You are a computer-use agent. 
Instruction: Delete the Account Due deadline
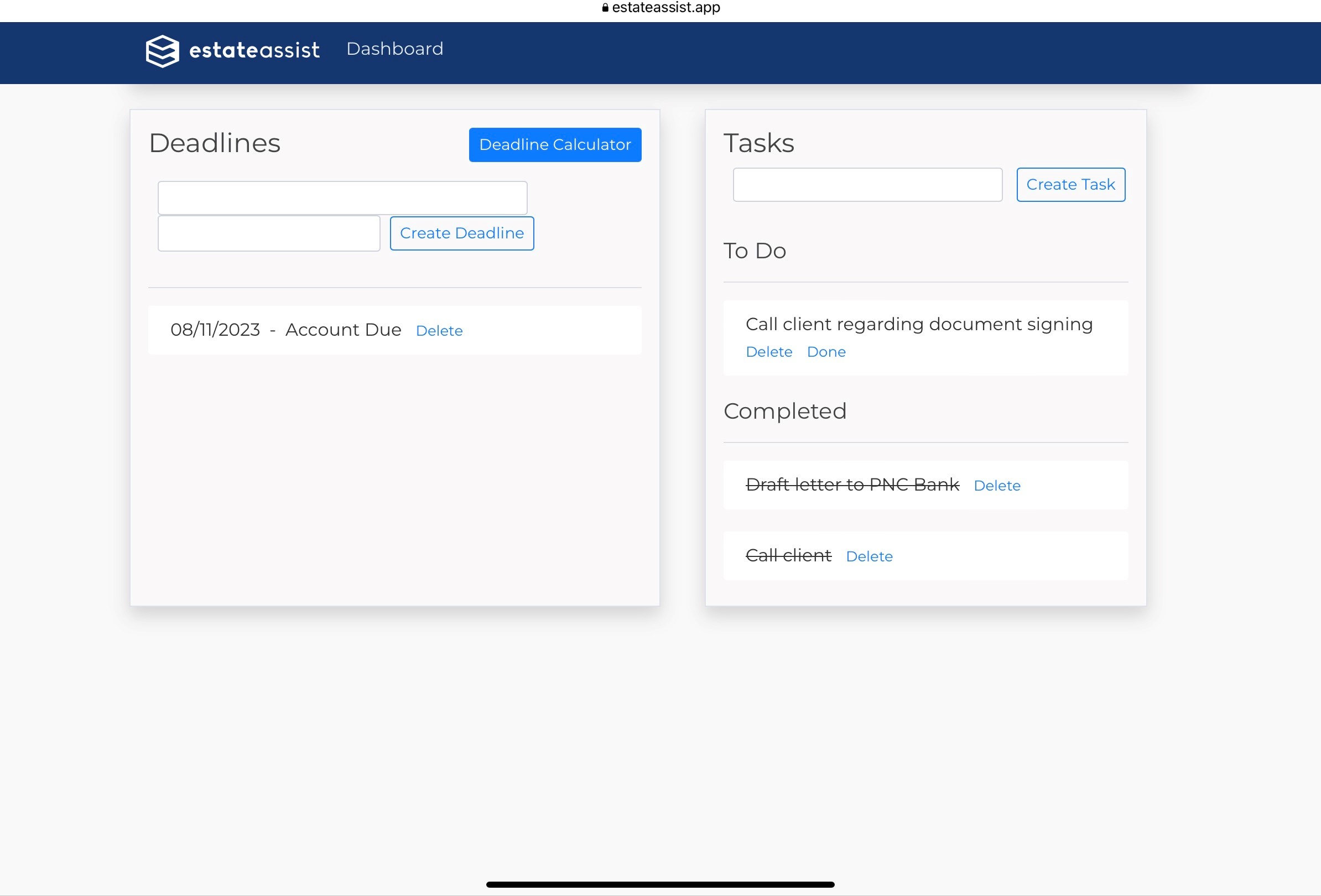tap(439, 331)
